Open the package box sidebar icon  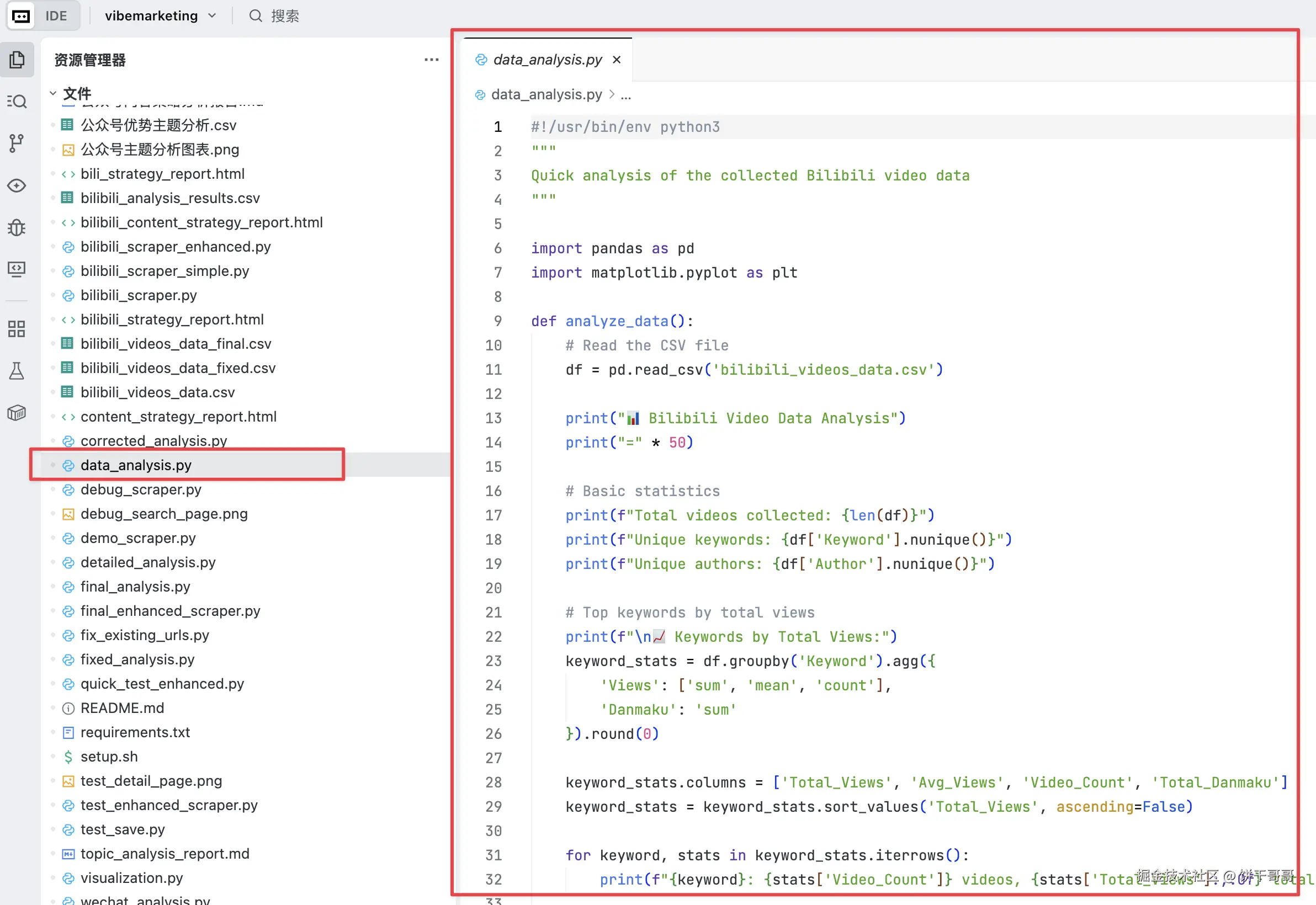click(17, 413)
